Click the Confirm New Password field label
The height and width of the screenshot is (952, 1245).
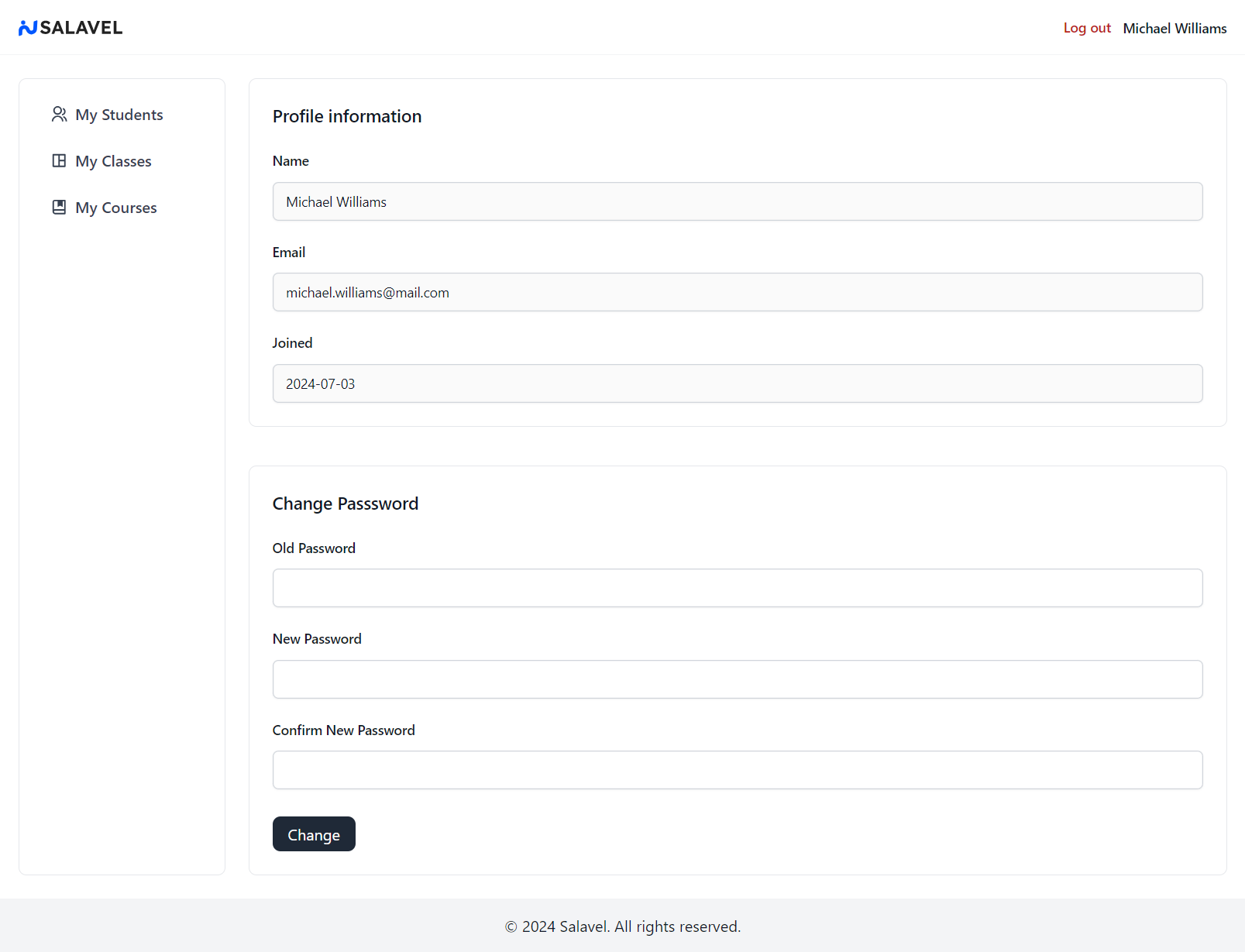[x=343, y=730]
